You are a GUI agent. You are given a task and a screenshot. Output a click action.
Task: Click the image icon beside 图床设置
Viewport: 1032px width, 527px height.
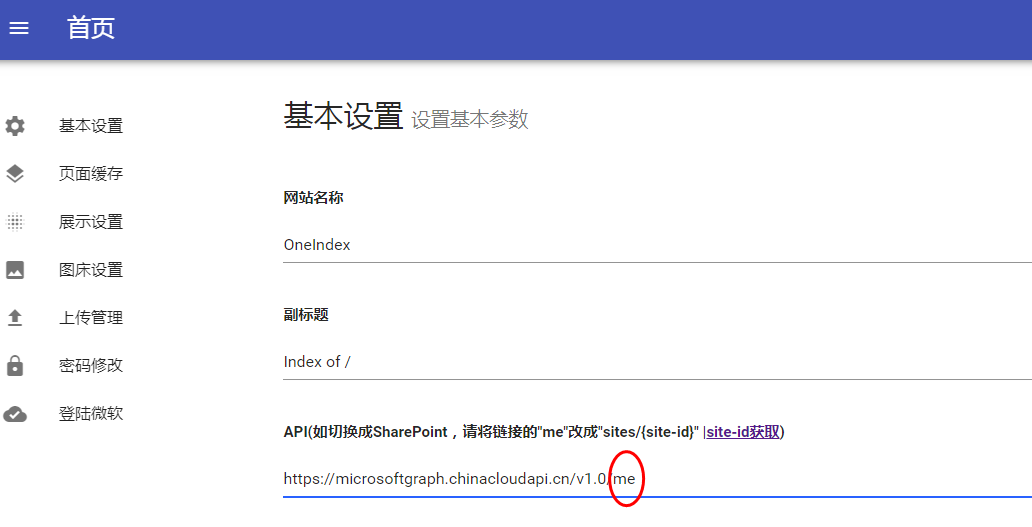[x=15, y=270]
